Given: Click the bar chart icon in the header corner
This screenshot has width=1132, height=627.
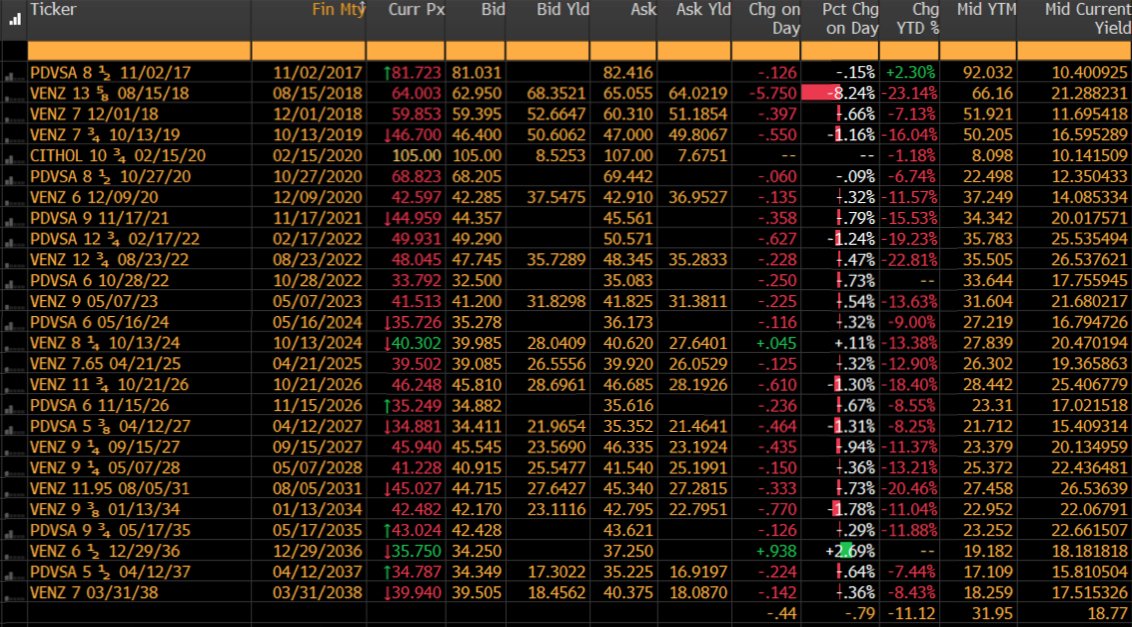Looking at the screenshot, I should (x=14, y=20).
